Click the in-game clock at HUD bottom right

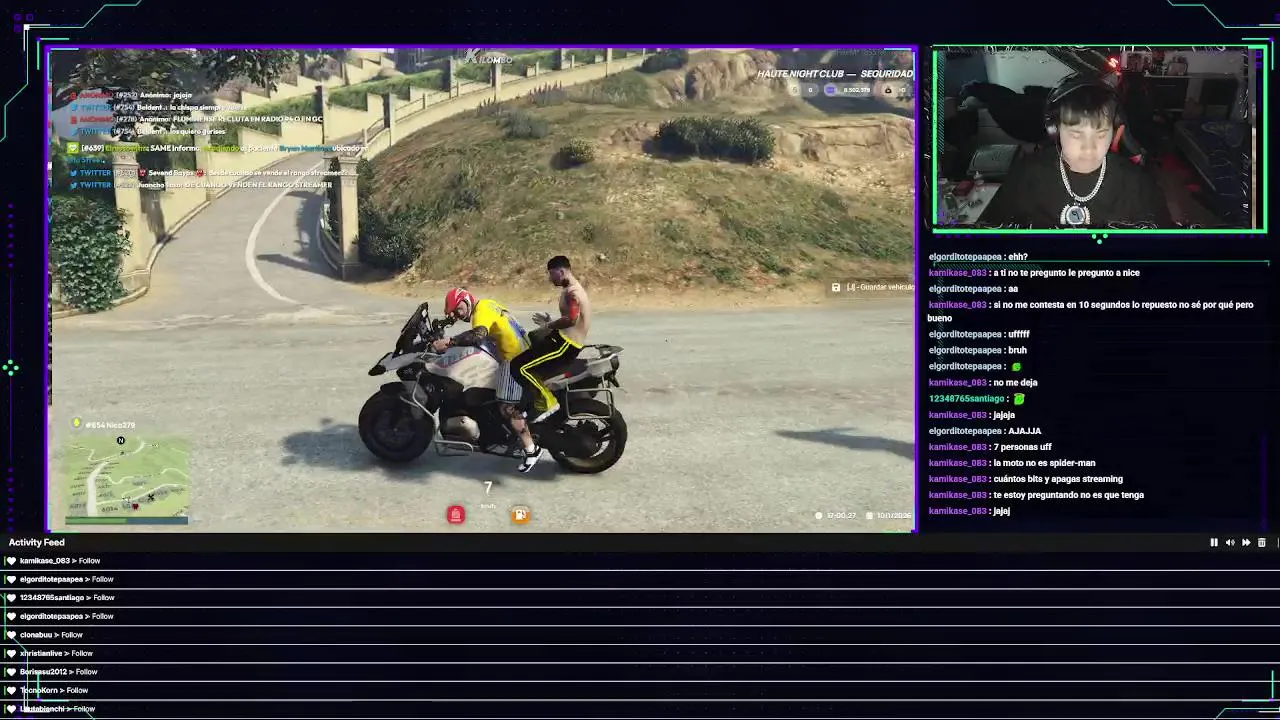pos(837,515)
